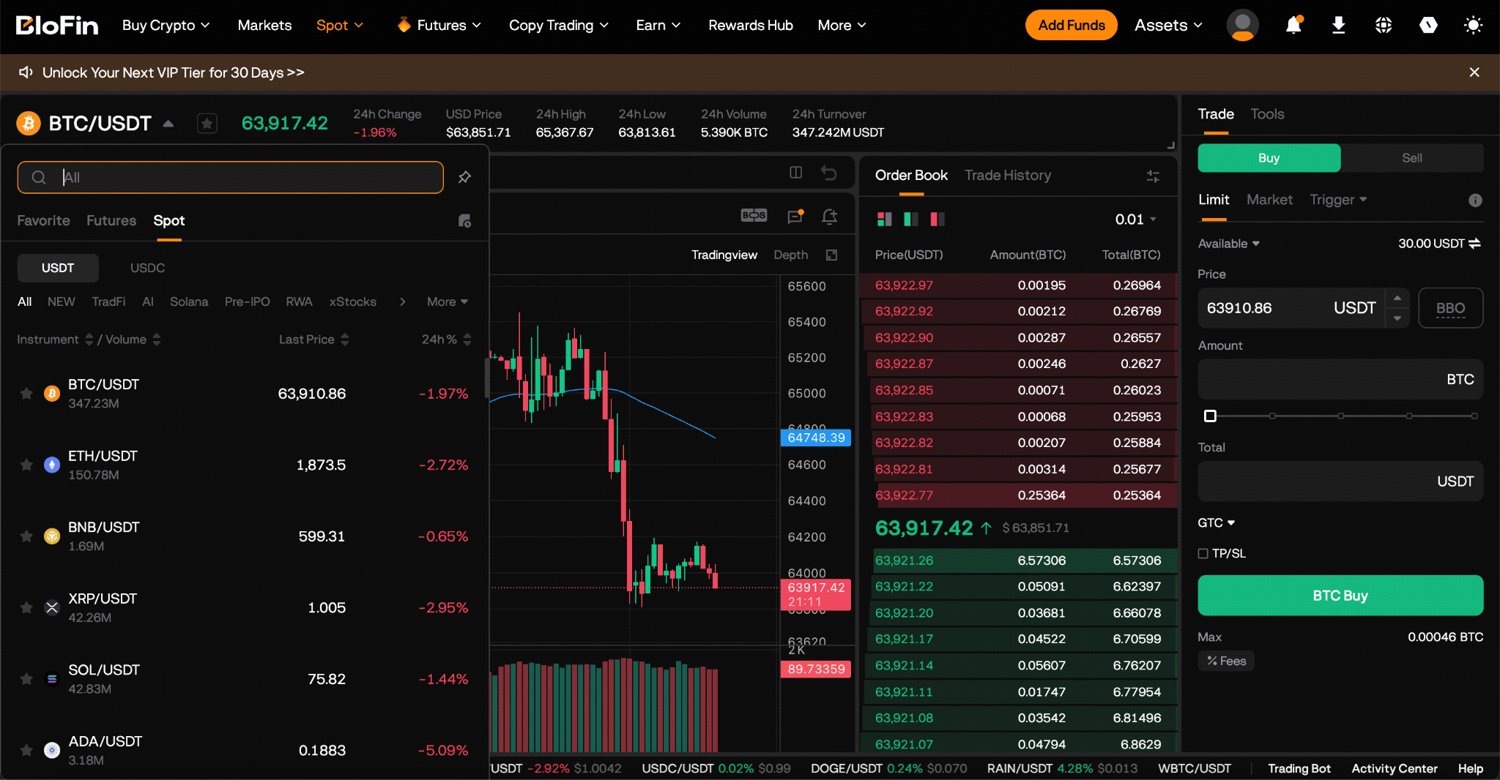Click the Add Funds button
The height and width of the screenshot is (780, 1500).
pyautogui.click(x=1071, y=25)
